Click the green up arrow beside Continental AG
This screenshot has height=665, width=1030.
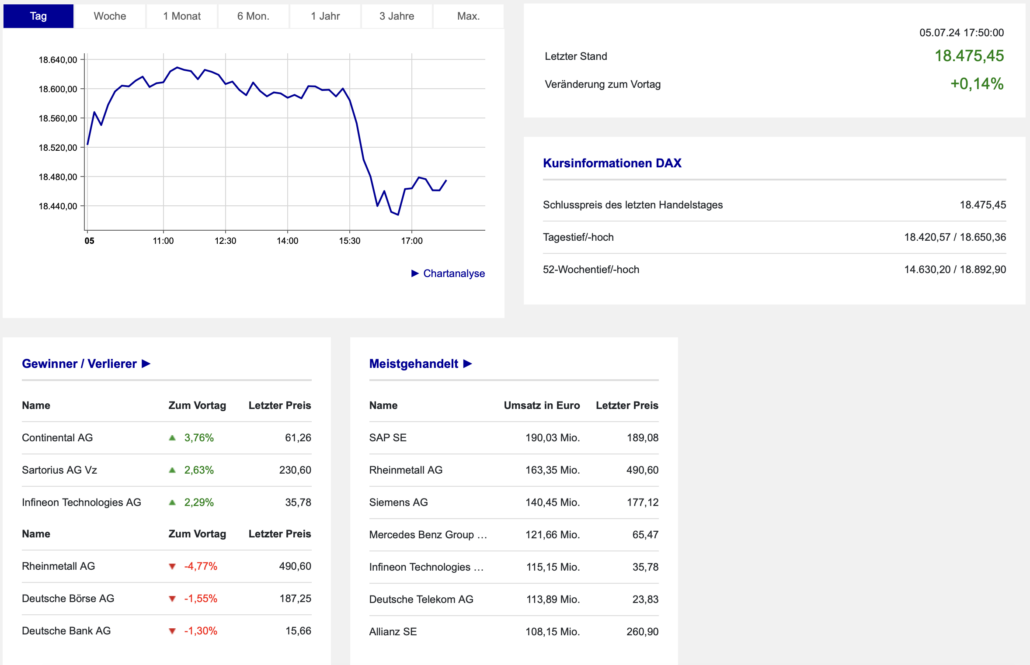click(x=172, y=438)
